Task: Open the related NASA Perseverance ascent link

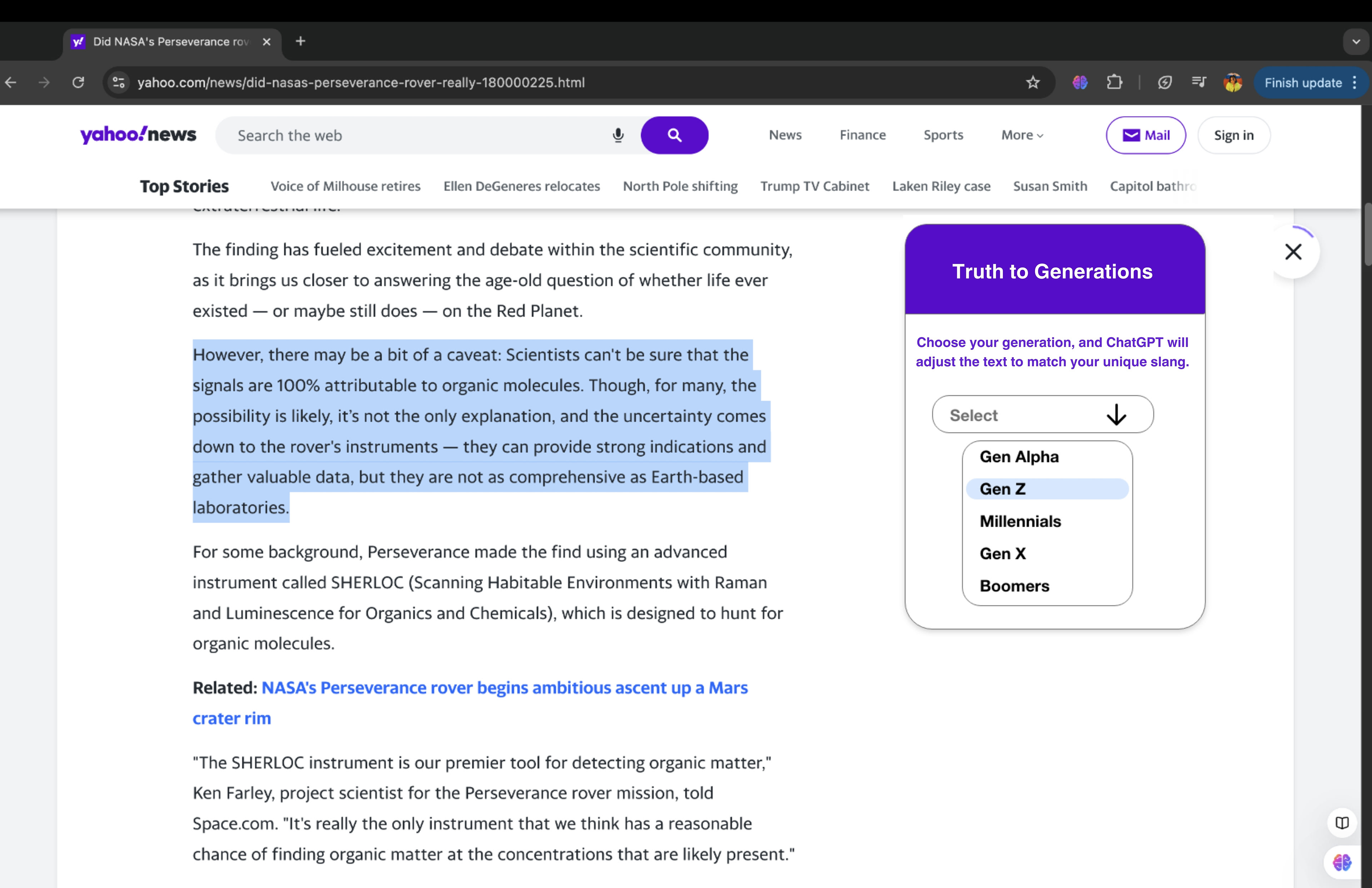Action: click(x=470, y=703)
